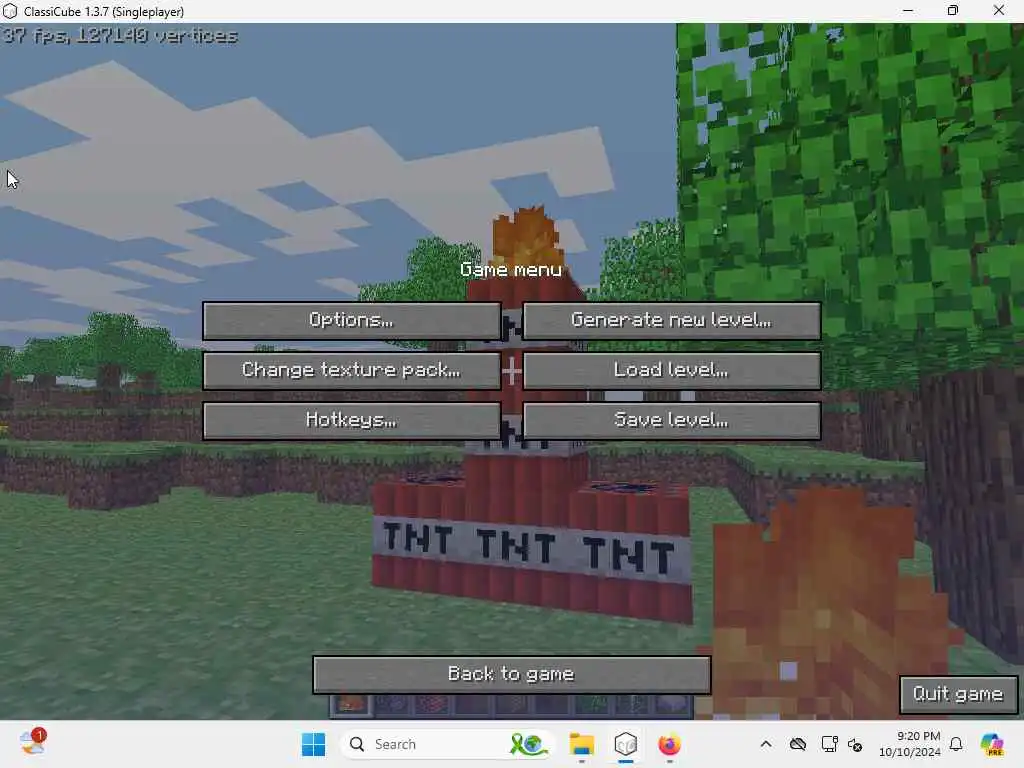Viewport: 1024px width, 768px height.
Task: Click the network status tray icon
Action: pos(829,744)
